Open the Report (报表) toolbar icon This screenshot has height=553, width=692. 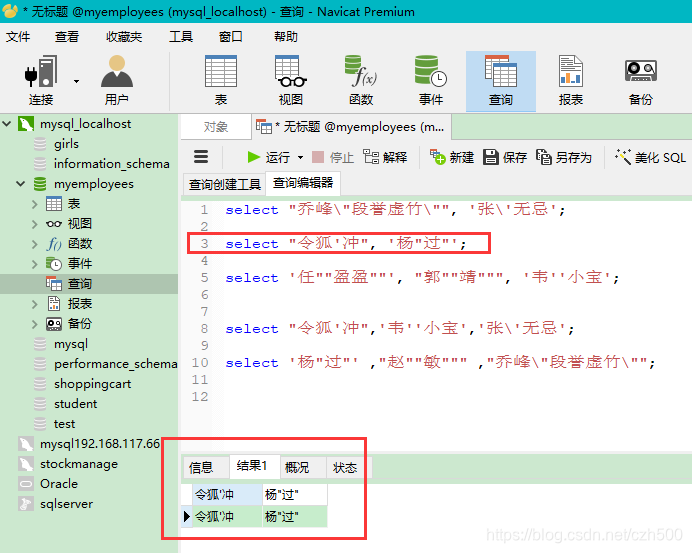[571, 80]
